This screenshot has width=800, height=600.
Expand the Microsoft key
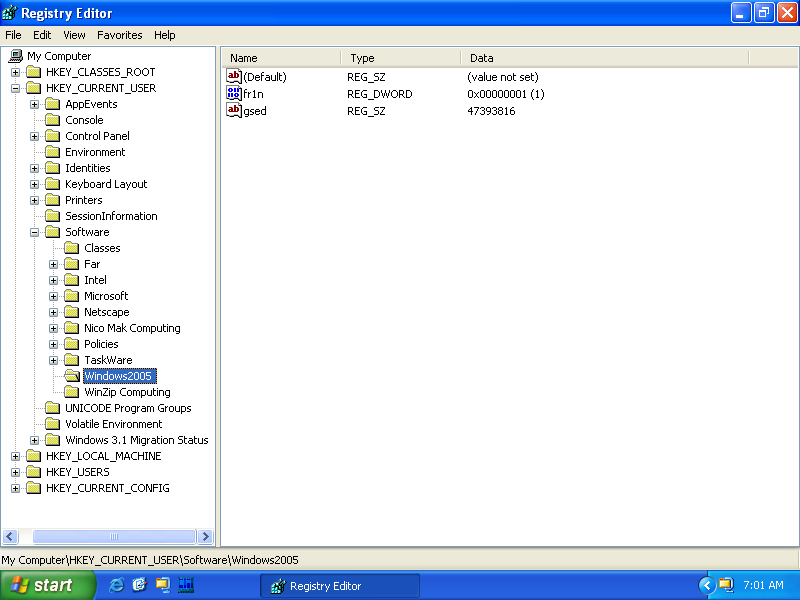(53, 296)
